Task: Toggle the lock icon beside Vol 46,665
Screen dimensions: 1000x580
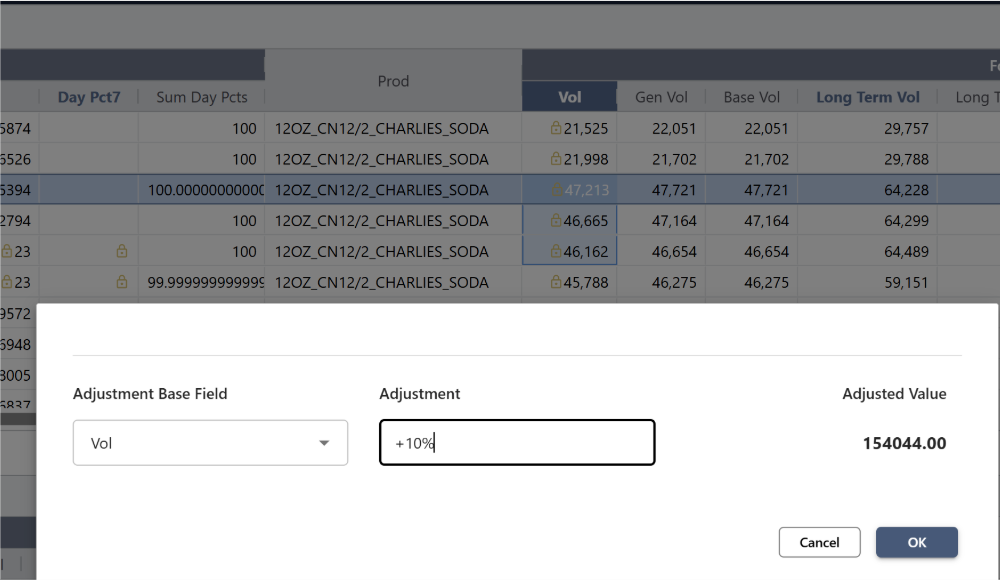Action: coord(556,221)
